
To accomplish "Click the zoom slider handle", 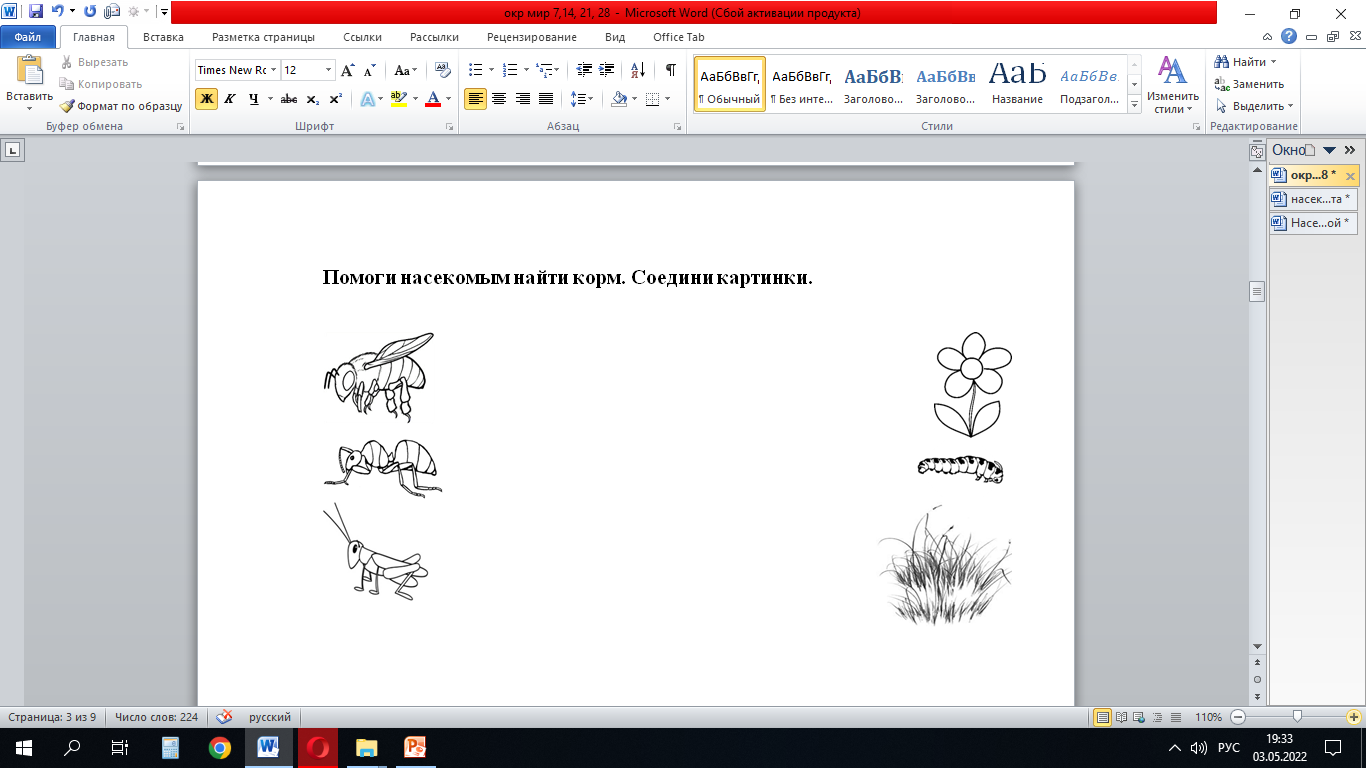I will (x=1297, y=717).
